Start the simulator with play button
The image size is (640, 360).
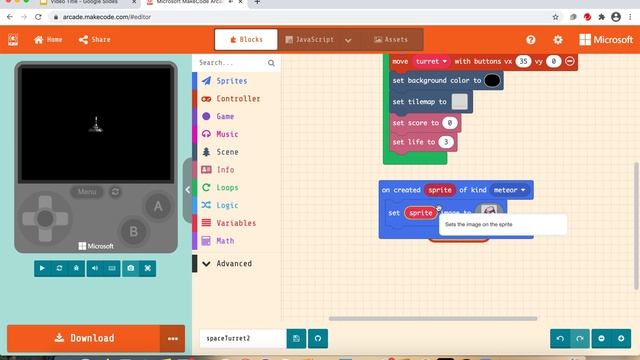tap(42, 268)
